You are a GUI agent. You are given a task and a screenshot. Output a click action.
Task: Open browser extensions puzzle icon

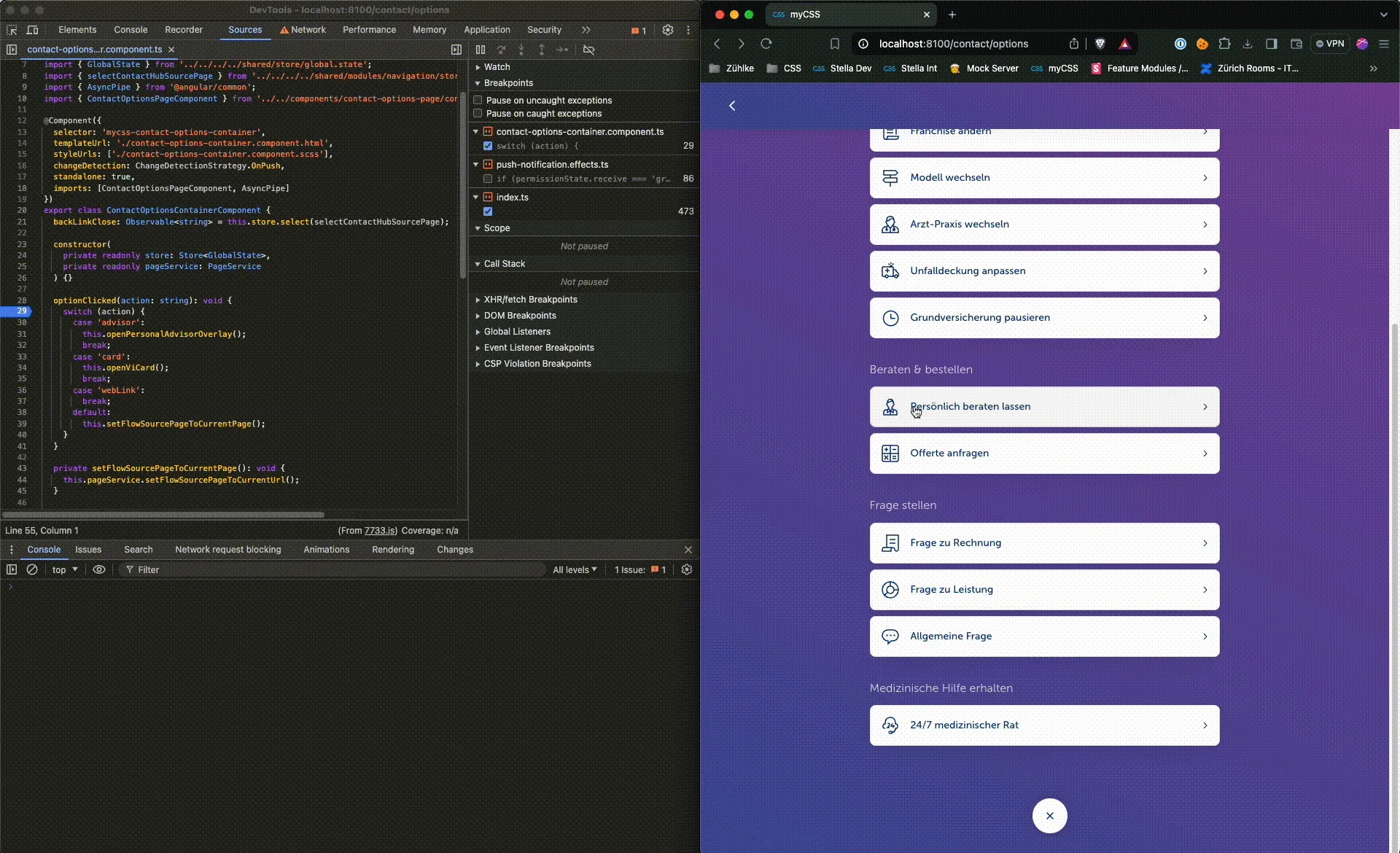(x=1225, y=44)
